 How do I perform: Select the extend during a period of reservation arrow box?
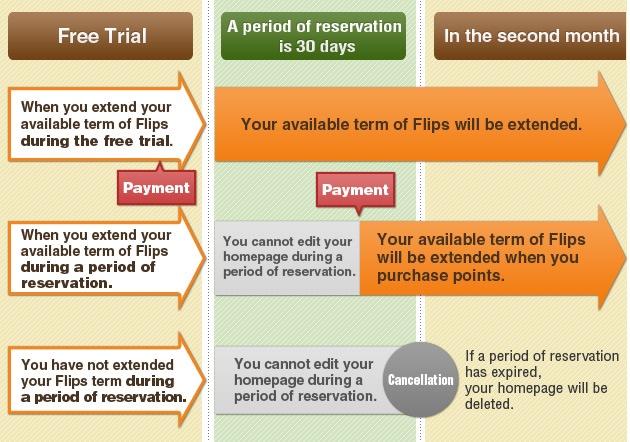coord(107,259)
